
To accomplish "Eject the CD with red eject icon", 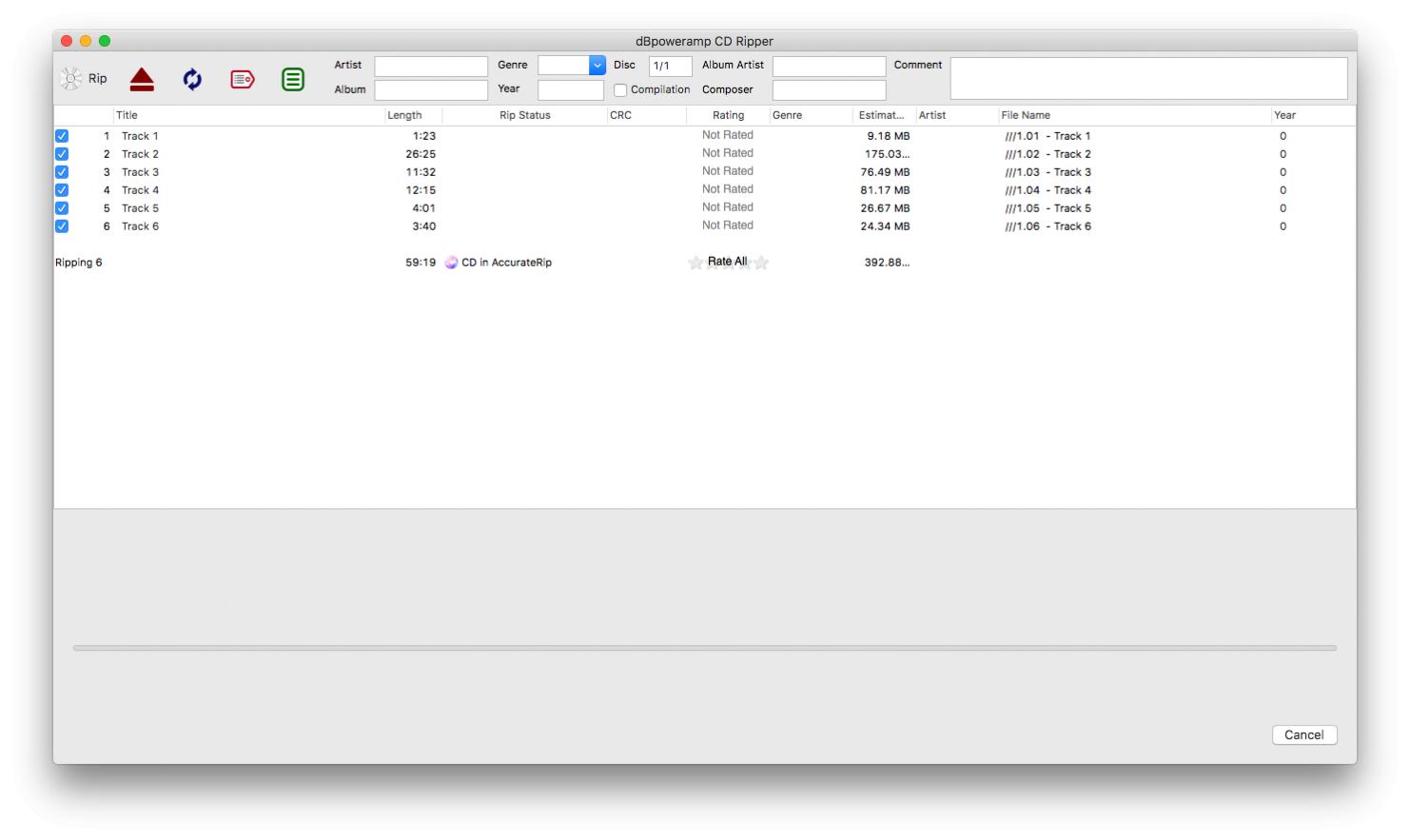I will (142, 80).
